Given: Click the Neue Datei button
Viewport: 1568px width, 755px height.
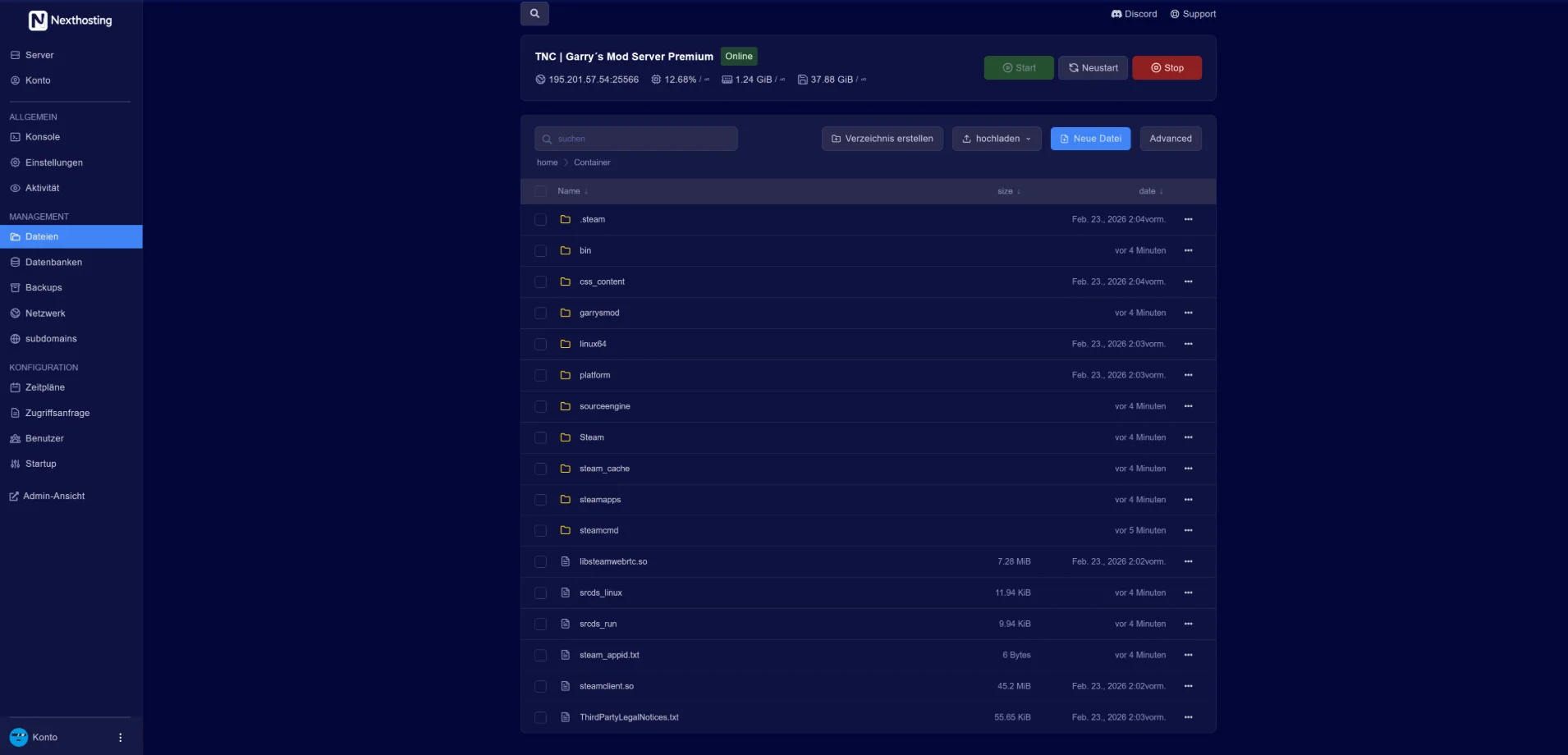Looking at the screenshot, I should [1090, 139].
